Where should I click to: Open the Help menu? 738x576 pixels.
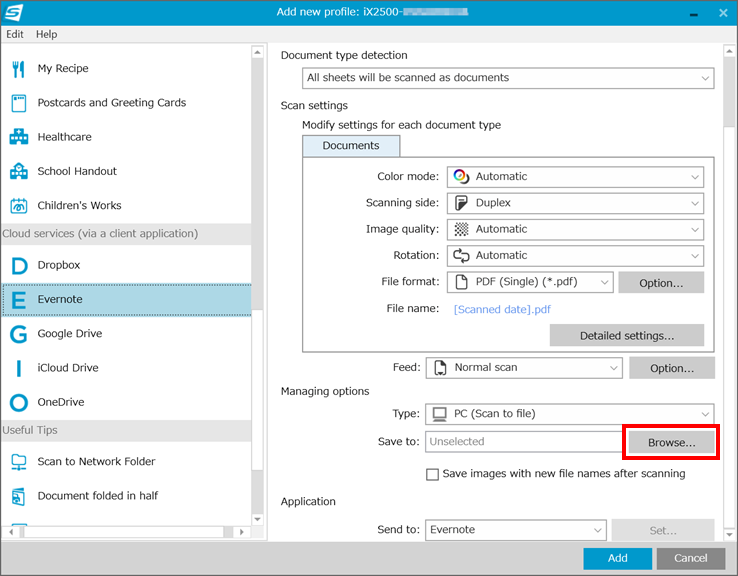point(47,34)
